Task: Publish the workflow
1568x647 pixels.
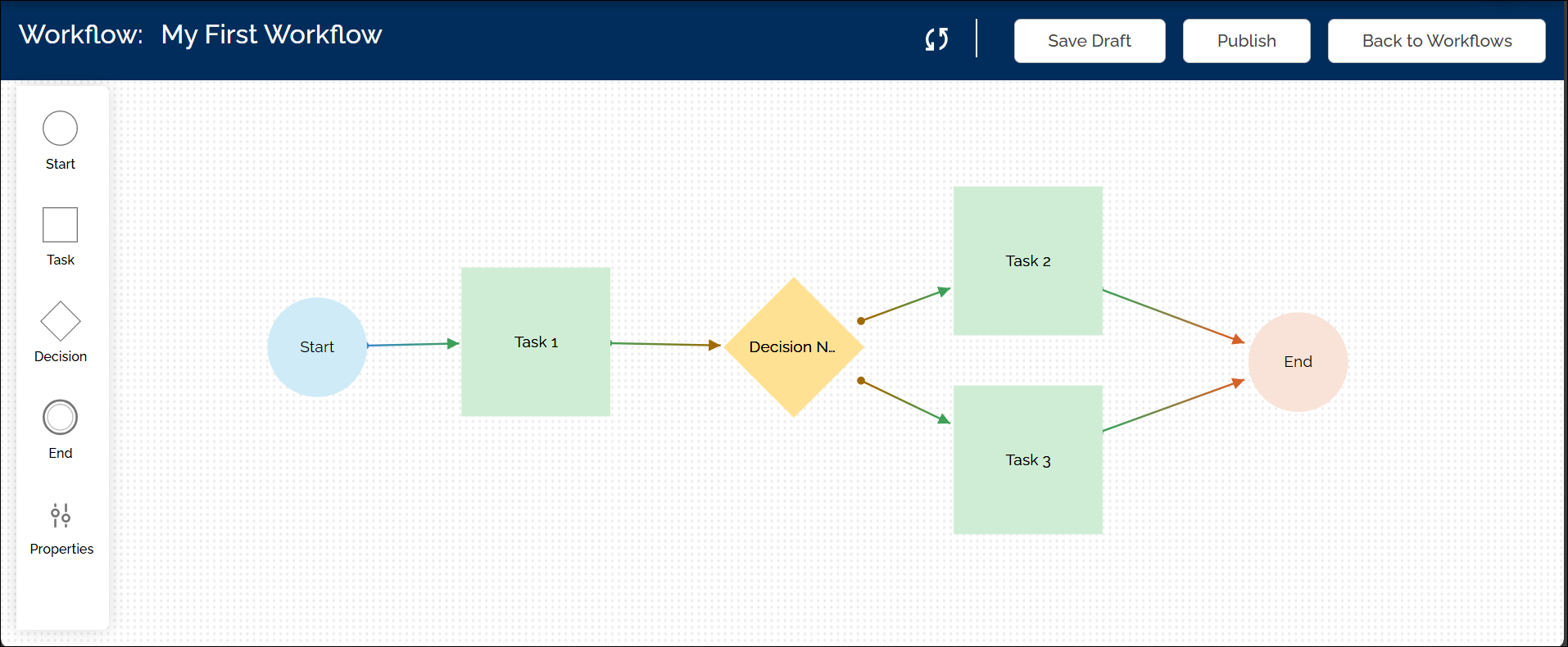Action: pos(1245,41)
